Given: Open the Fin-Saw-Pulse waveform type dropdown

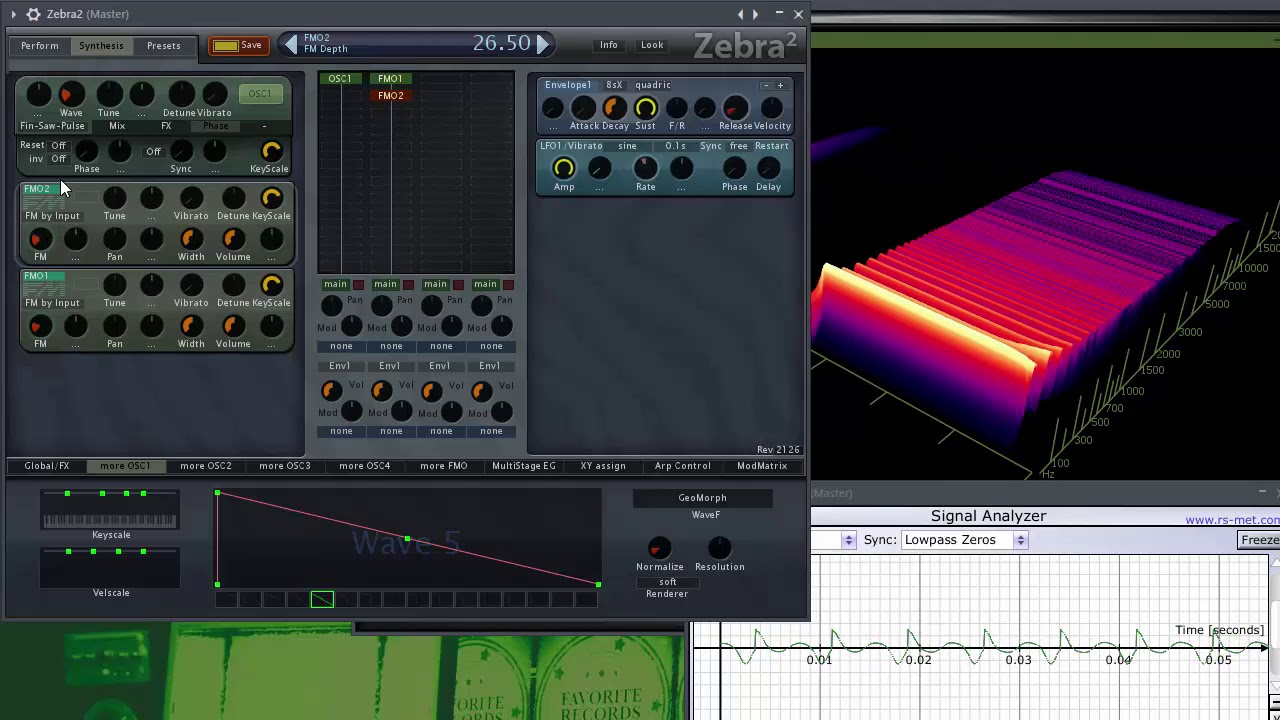Looking at the screenshot, I should 52,126.
